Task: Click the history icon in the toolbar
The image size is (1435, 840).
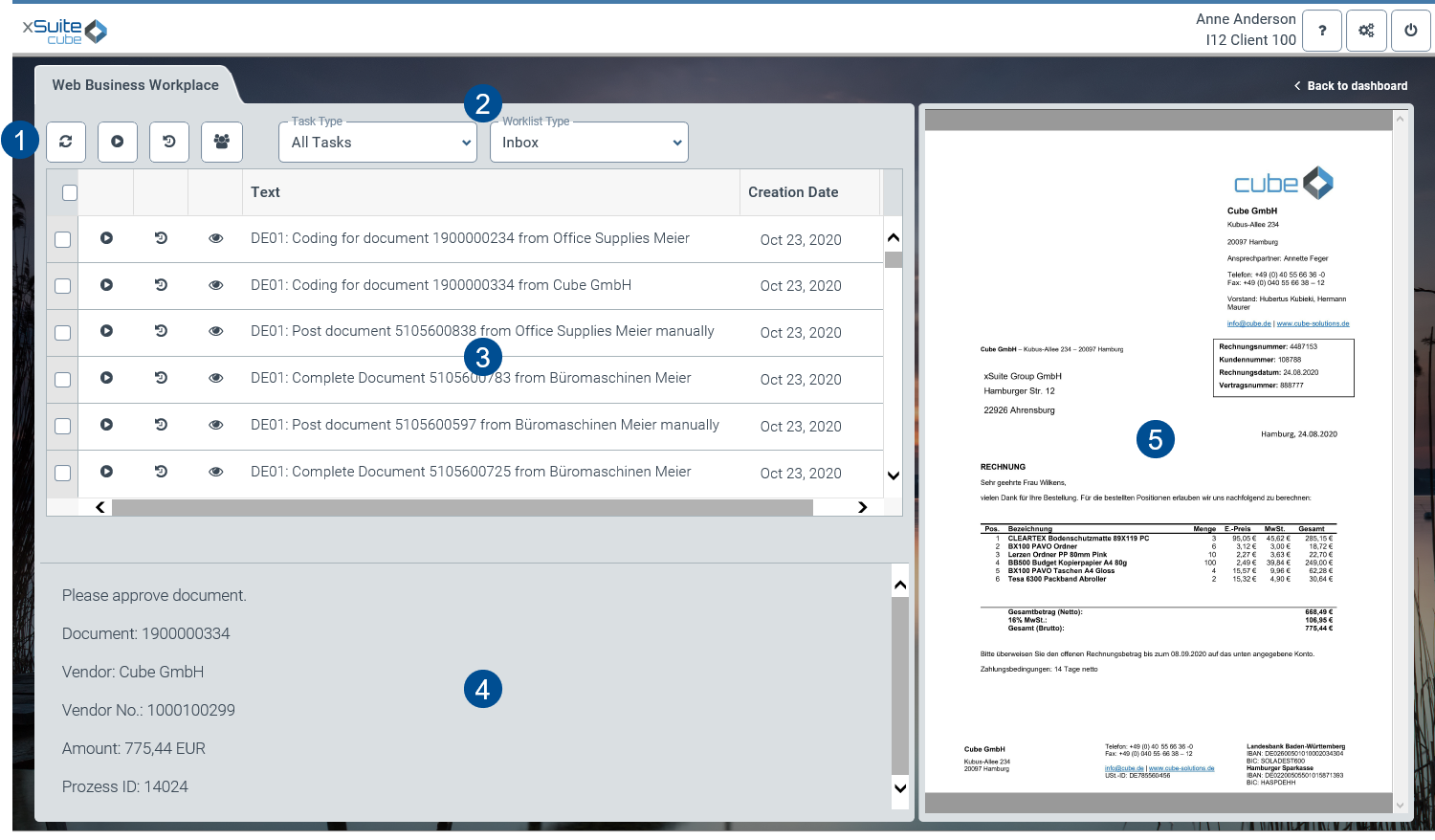Action: tap(169, 142)
